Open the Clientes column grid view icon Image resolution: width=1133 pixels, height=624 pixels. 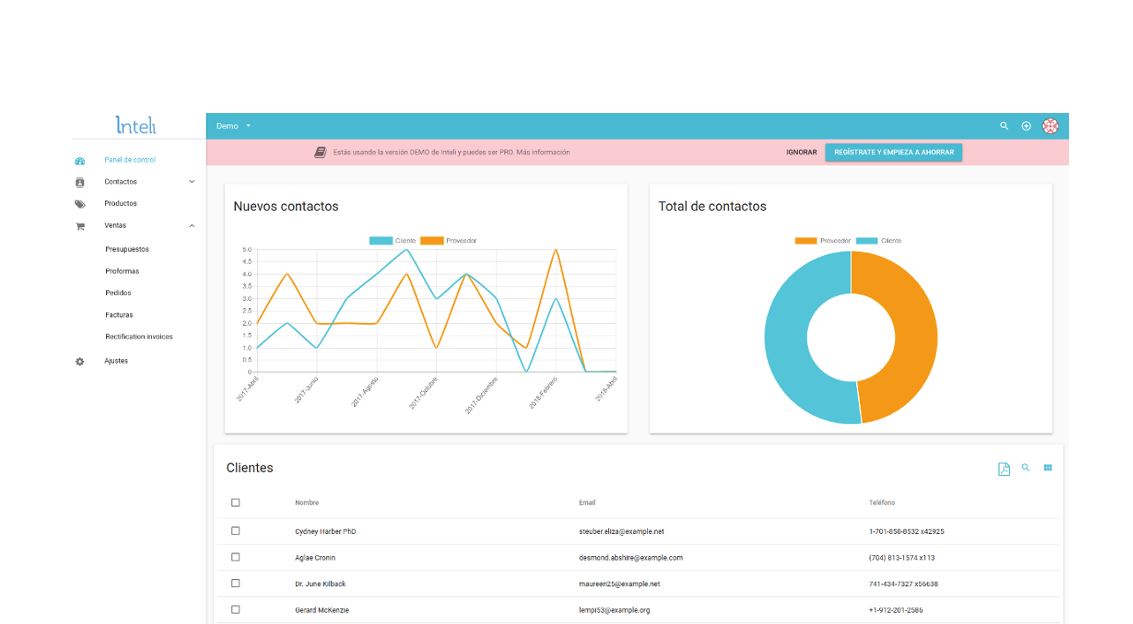[x=1048, y=468]
